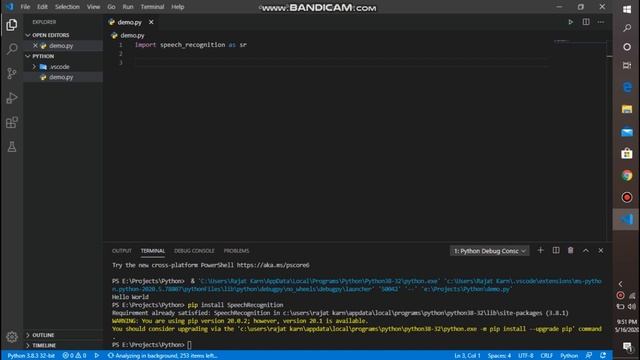Screen dimensions: 640x360
Task: Click UTF-8 encoding in status bar
Action: (x=526, y=356)
